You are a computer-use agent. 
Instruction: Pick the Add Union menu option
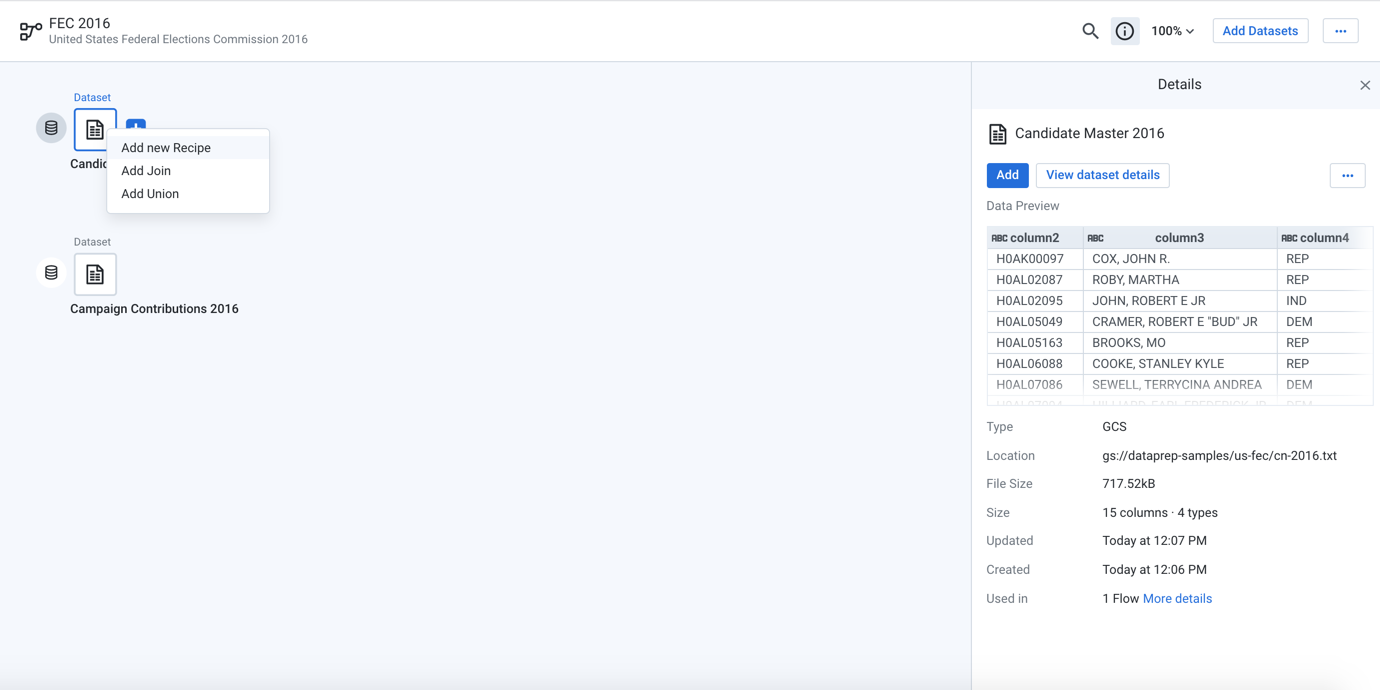click(150, 194)
